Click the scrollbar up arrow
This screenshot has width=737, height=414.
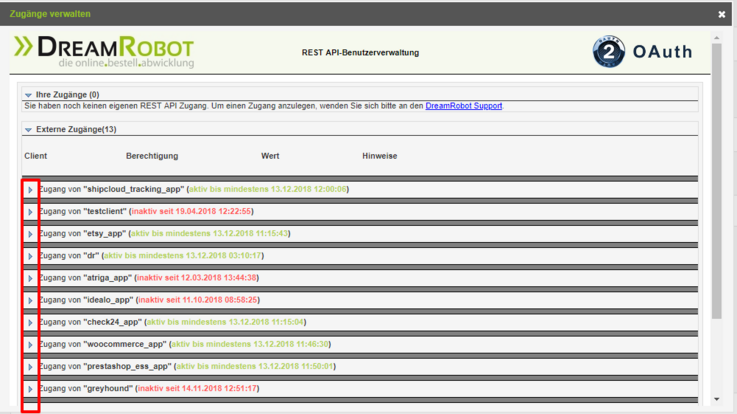[716, 38]
